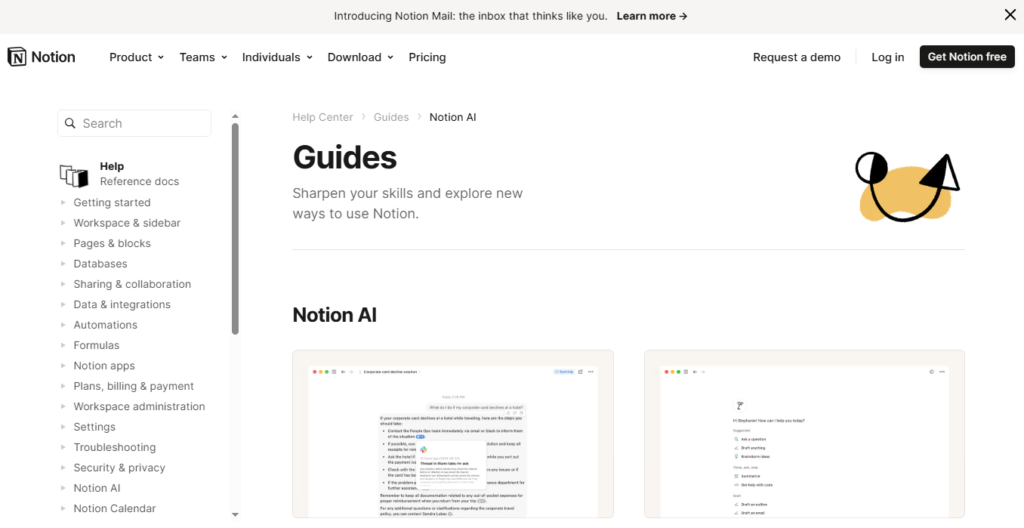Go to Guides breadcrumb
1024x528 pixels.
(x=391, y=117)
